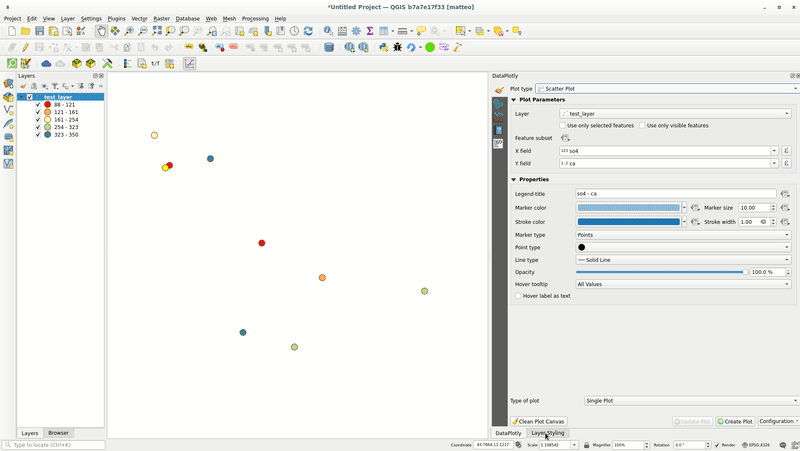Save the project with the floppy disk icon
800x451 pixels.
coord(39,31)
